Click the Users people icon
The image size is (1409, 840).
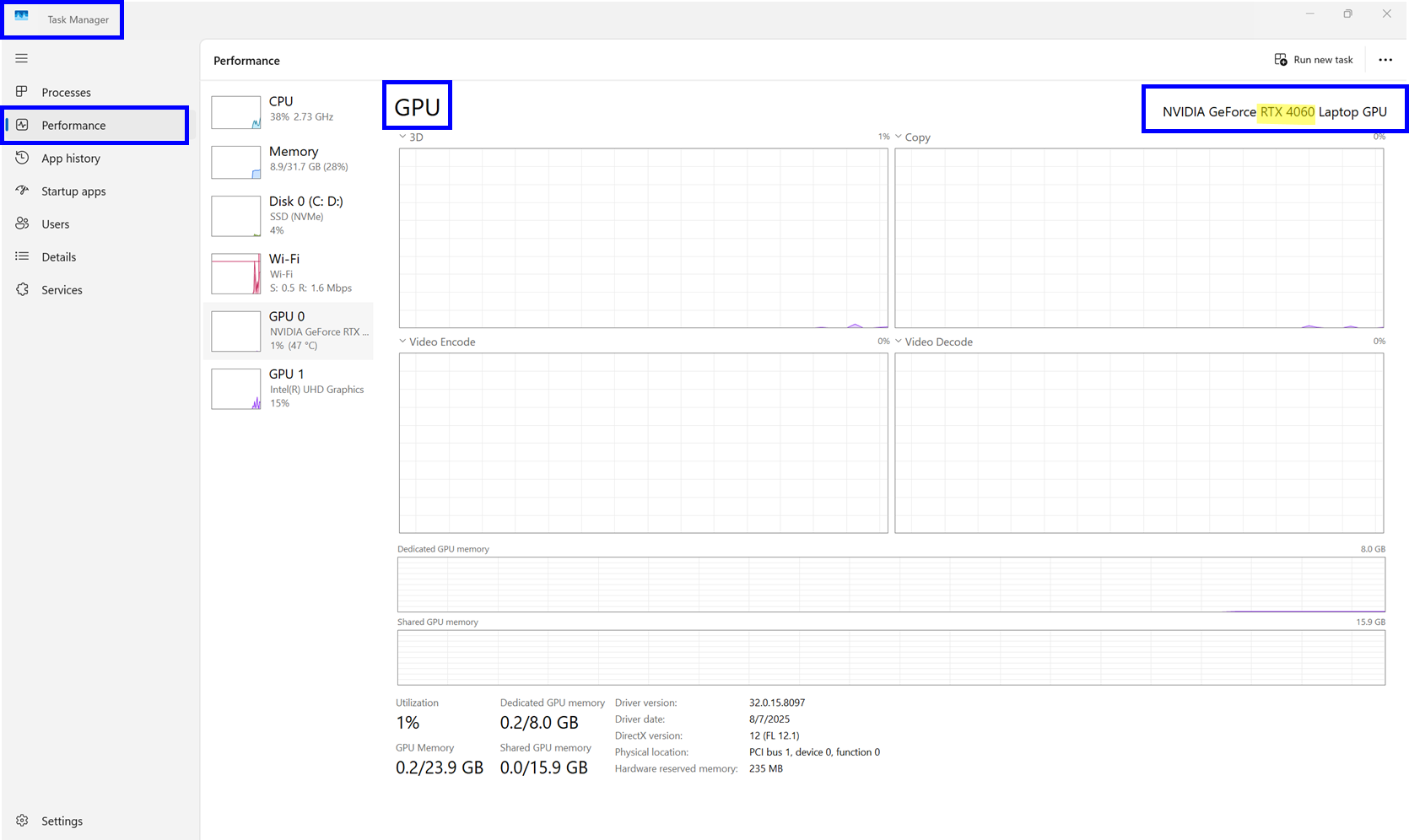point(22,223)
